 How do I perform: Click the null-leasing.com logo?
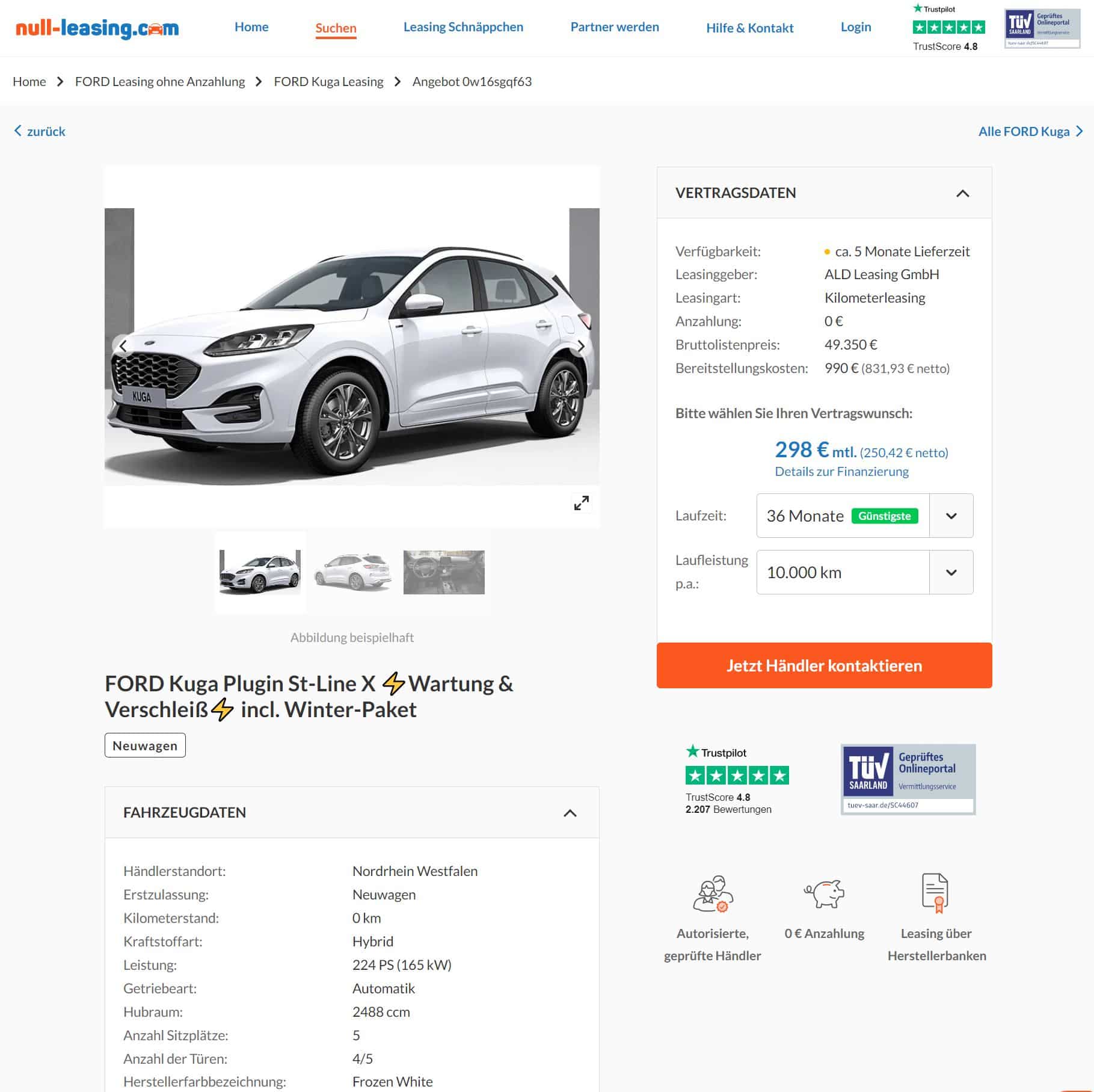[x=97, y=28]
